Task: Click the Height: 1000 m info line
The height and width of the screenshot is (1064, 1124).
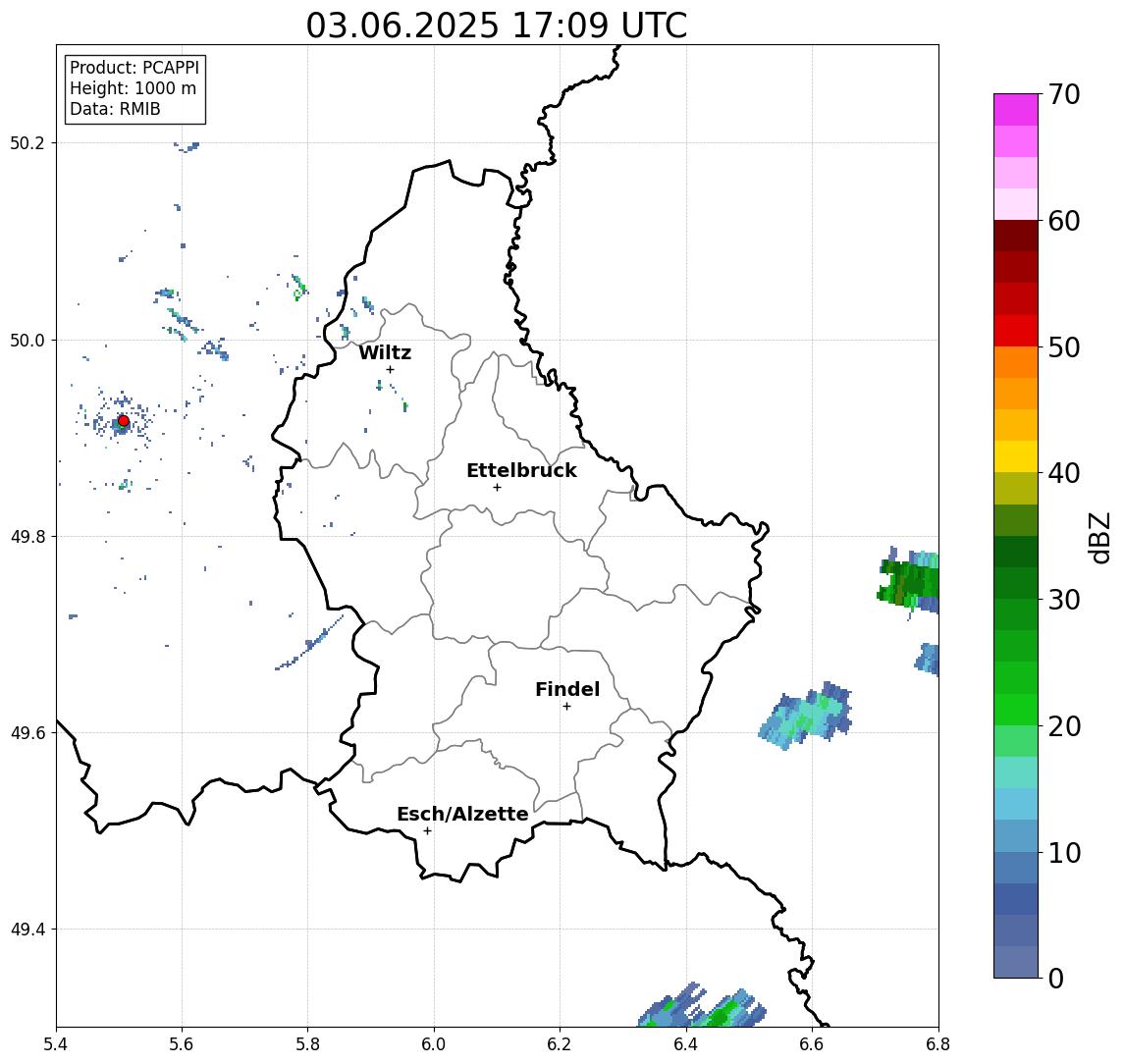Action: point(133,88)
